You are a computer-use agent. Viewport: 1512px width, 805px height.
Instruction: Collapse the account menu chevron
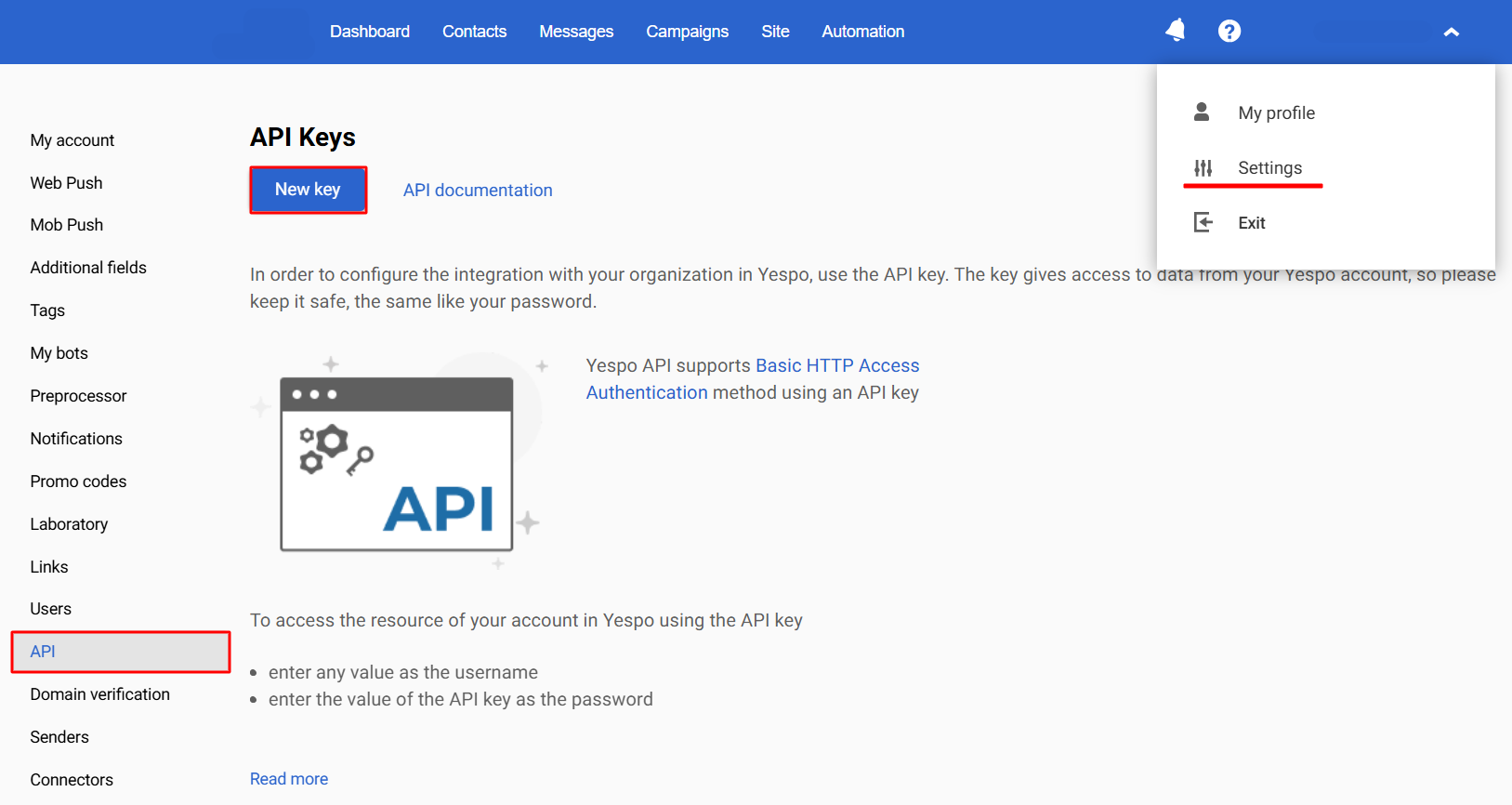tap(1451, 32)
